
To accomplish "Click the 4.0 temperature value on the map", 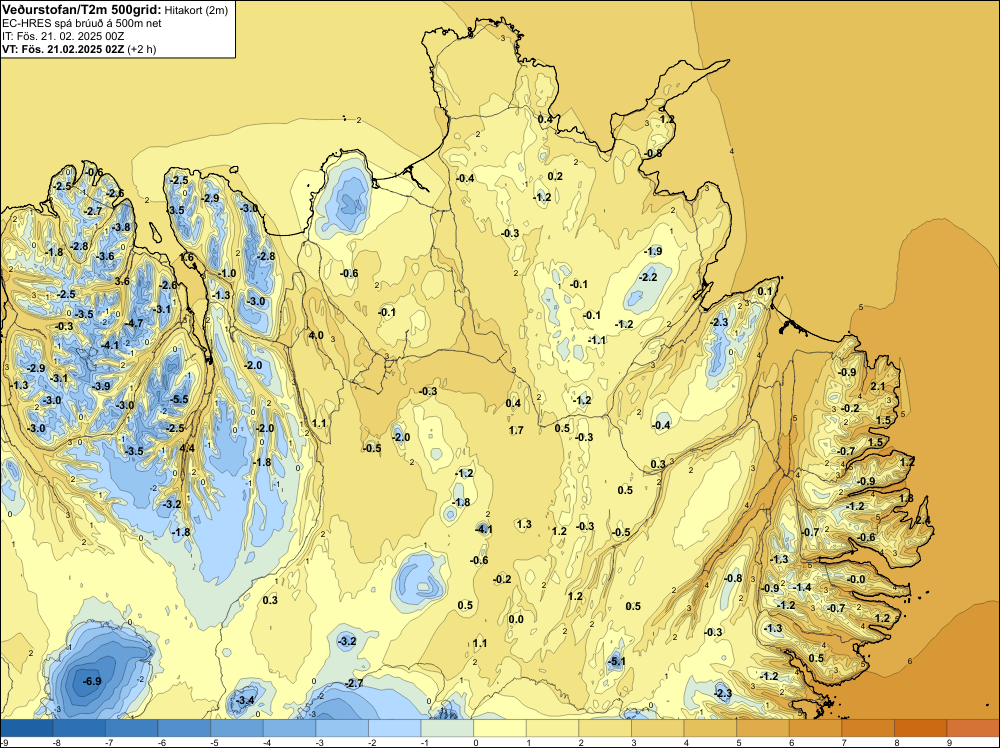I will [316, 335].
